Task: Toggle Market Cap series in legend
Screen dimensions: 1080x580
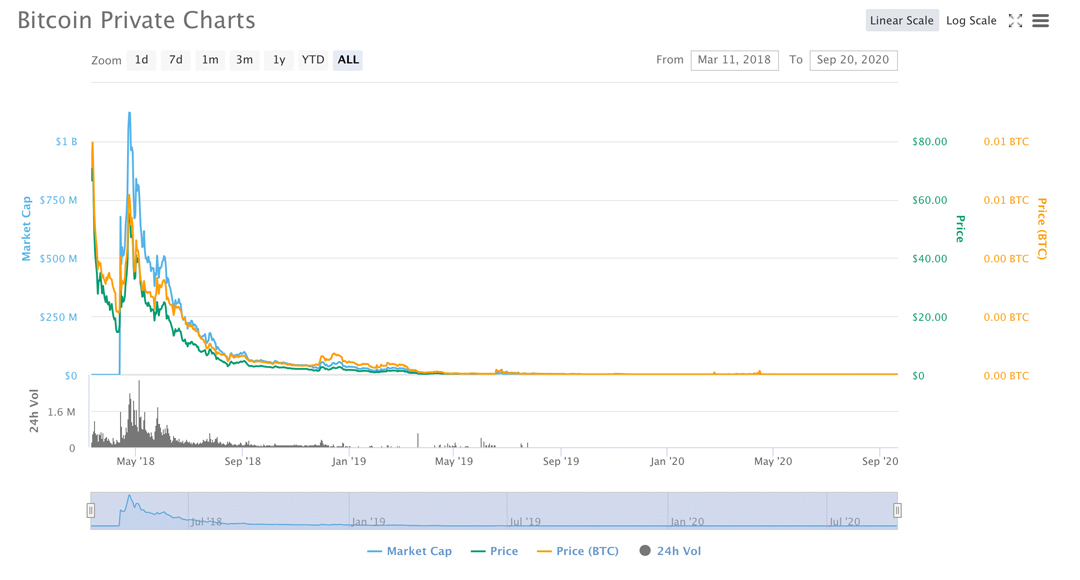Action: coord(410,551)
